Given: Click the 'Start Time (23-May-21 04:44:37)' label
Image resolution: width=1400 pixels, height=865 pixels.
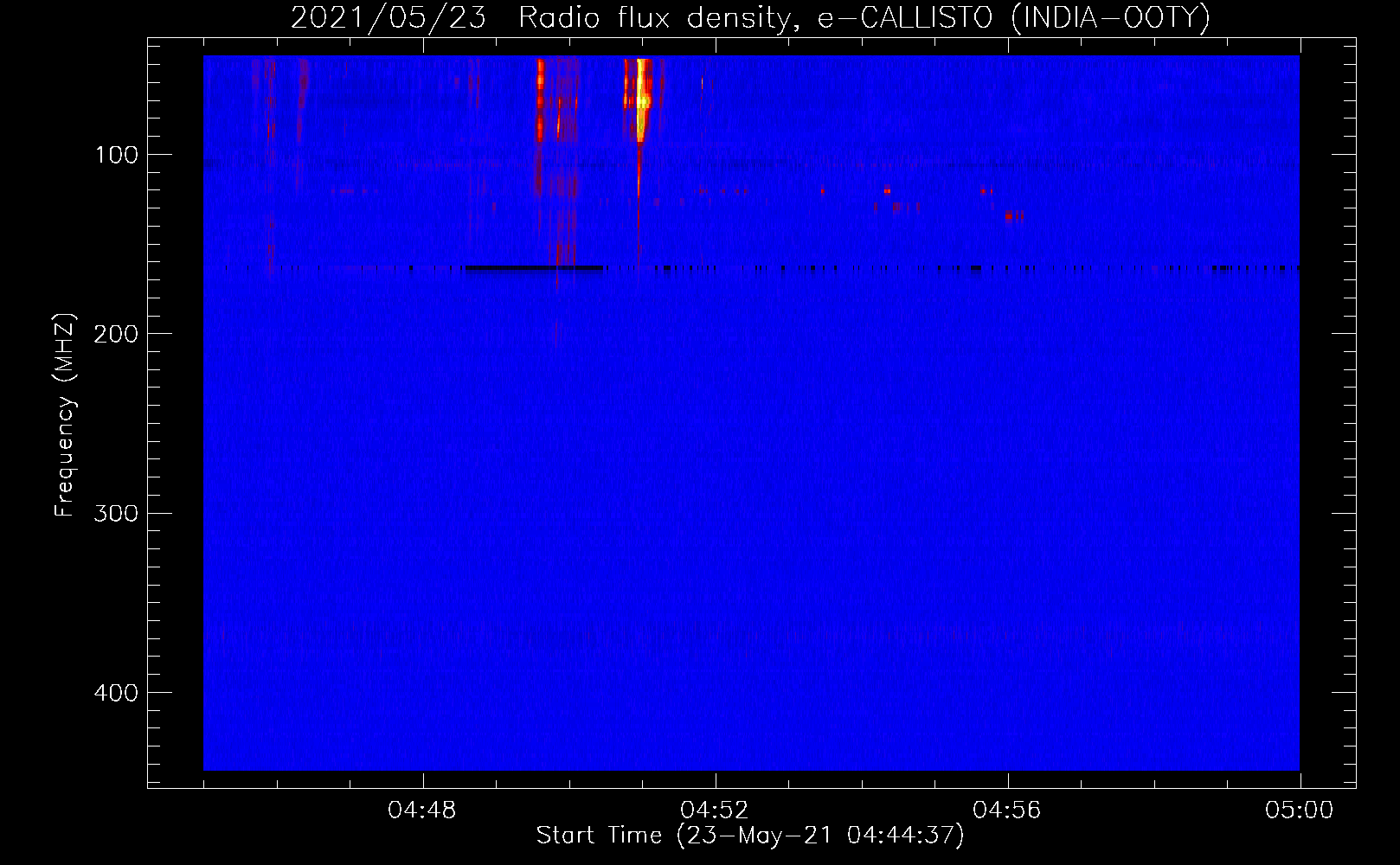Looking at the screenshot, I should point(749,836).
